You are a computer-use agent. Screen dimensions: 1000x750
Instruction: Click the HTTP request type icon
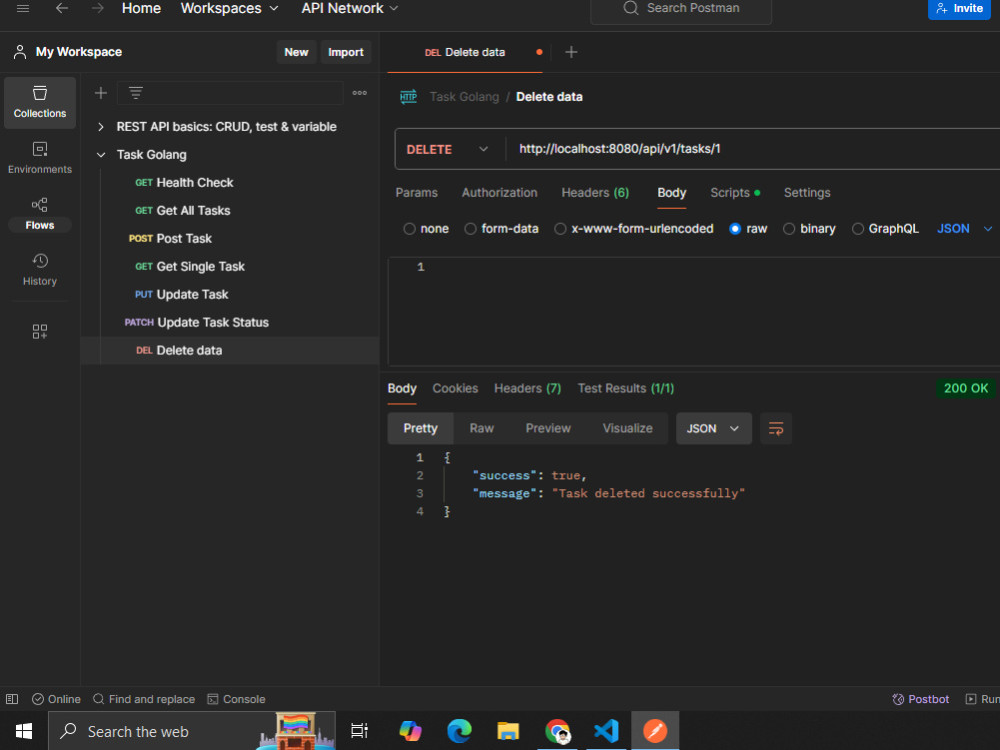pos(408,97)
